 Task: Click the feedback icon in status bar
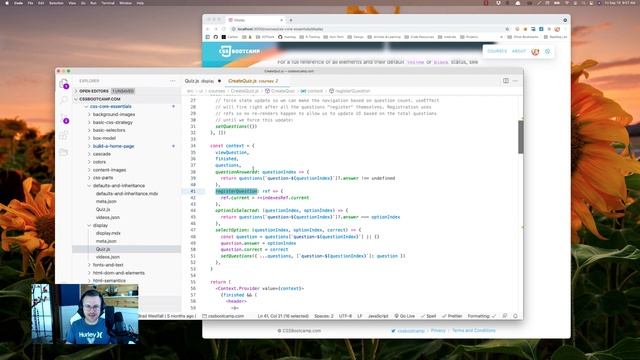[x=505, y=316]
